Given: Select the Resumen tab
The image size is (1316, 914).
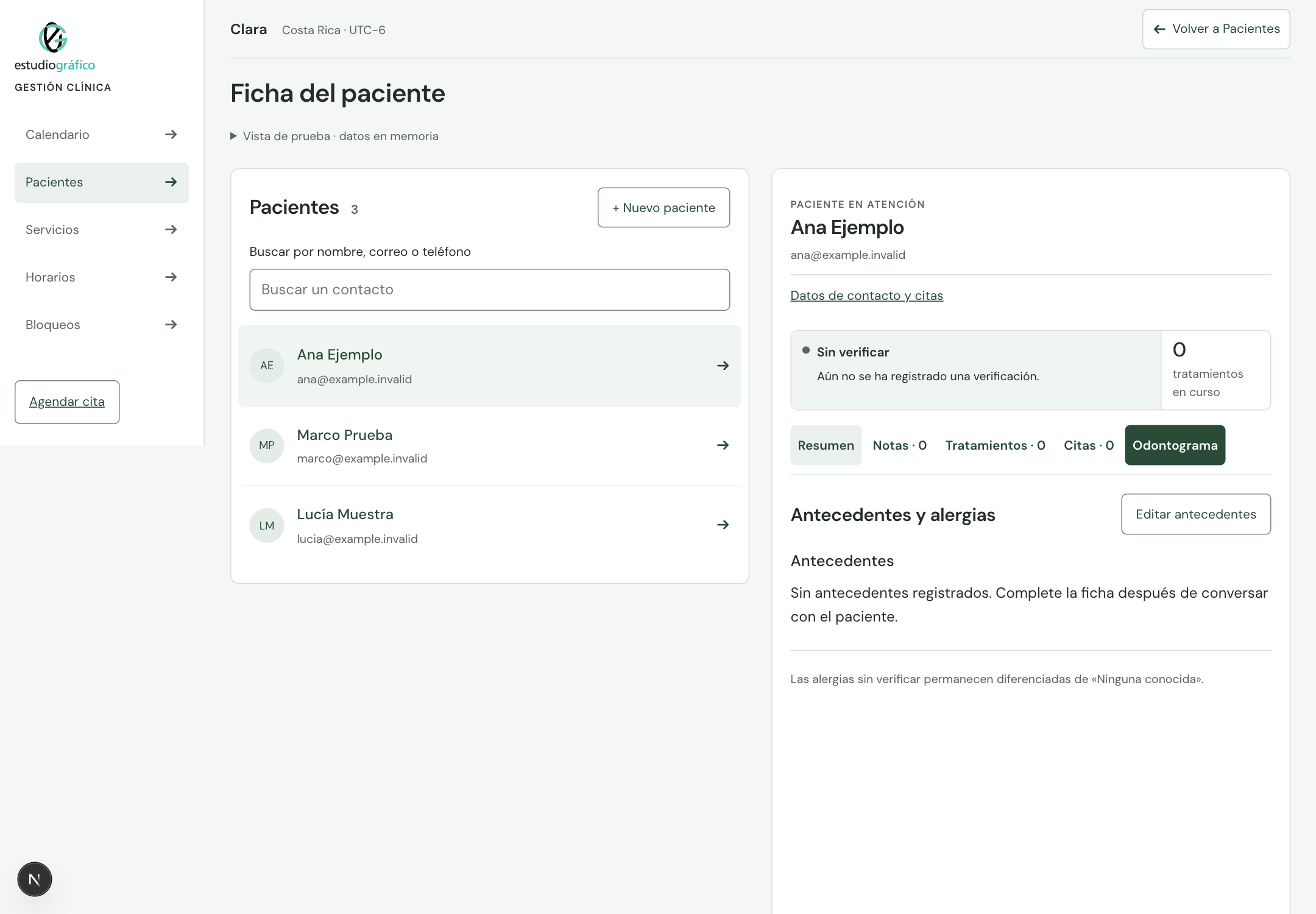Looking at the screenshot, I should coord(826,445).
